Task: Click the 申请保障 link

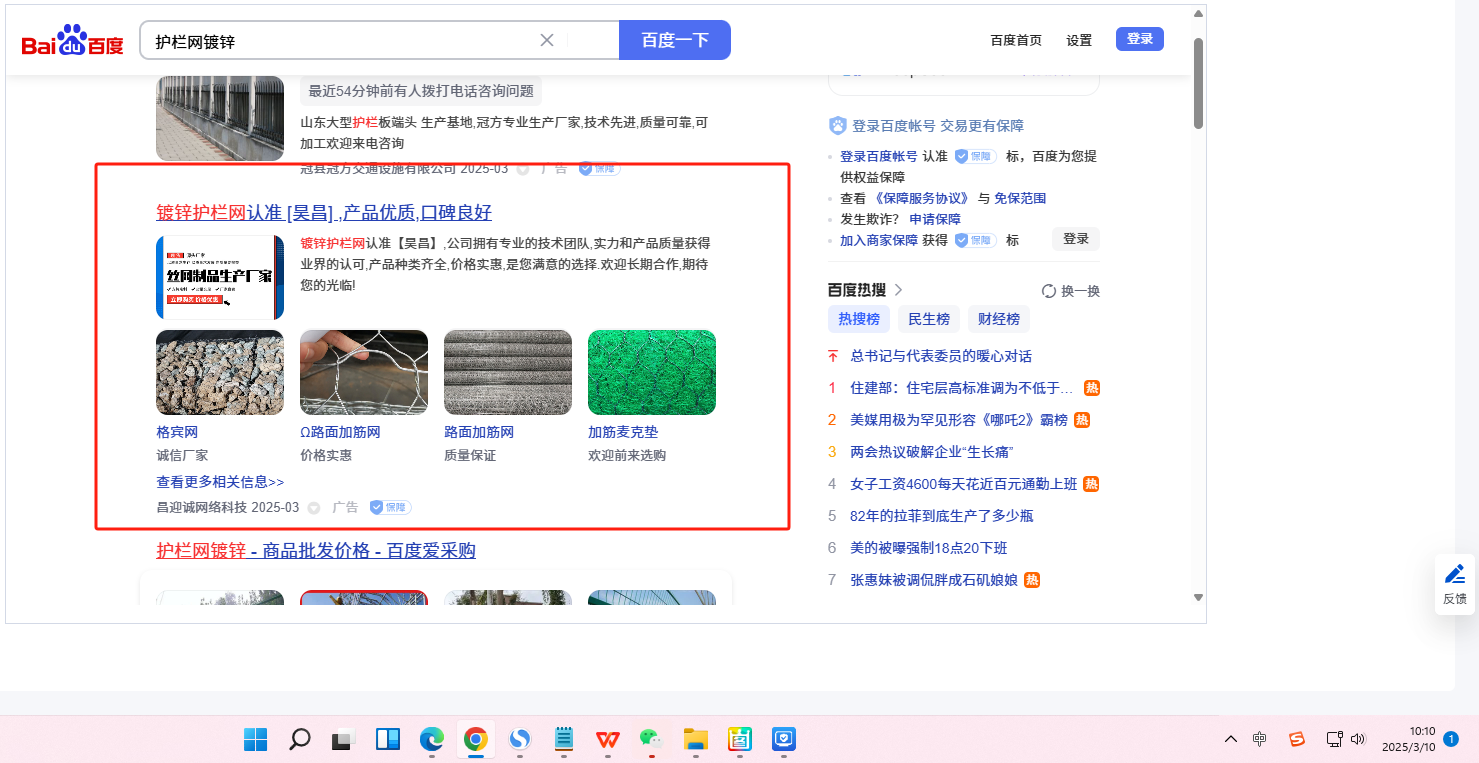Action: pos(935,219)
